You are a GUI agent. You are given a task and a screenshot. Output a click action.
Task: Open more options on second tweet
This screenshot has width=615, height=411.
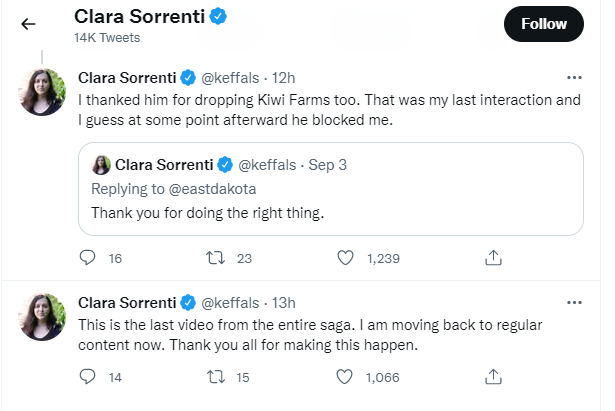tap(574, 302)
